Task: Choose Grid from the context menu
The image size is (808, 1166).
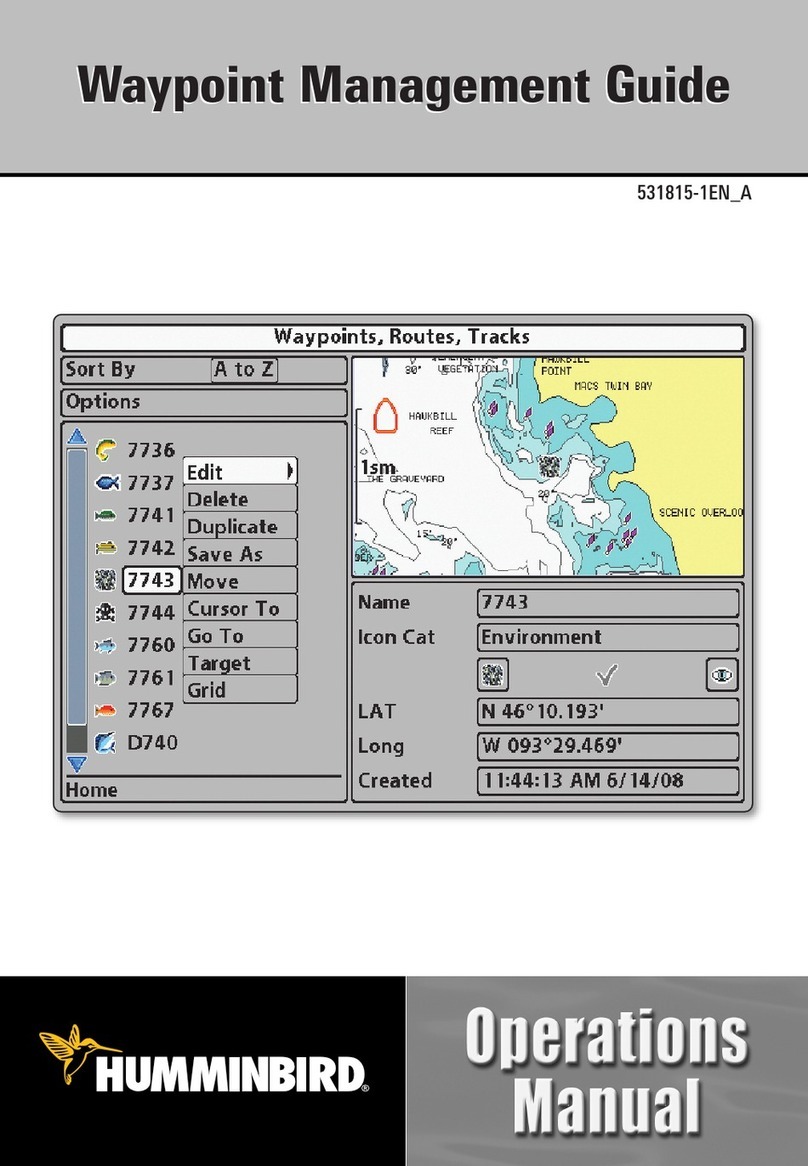Action: (x=240, y=690)
